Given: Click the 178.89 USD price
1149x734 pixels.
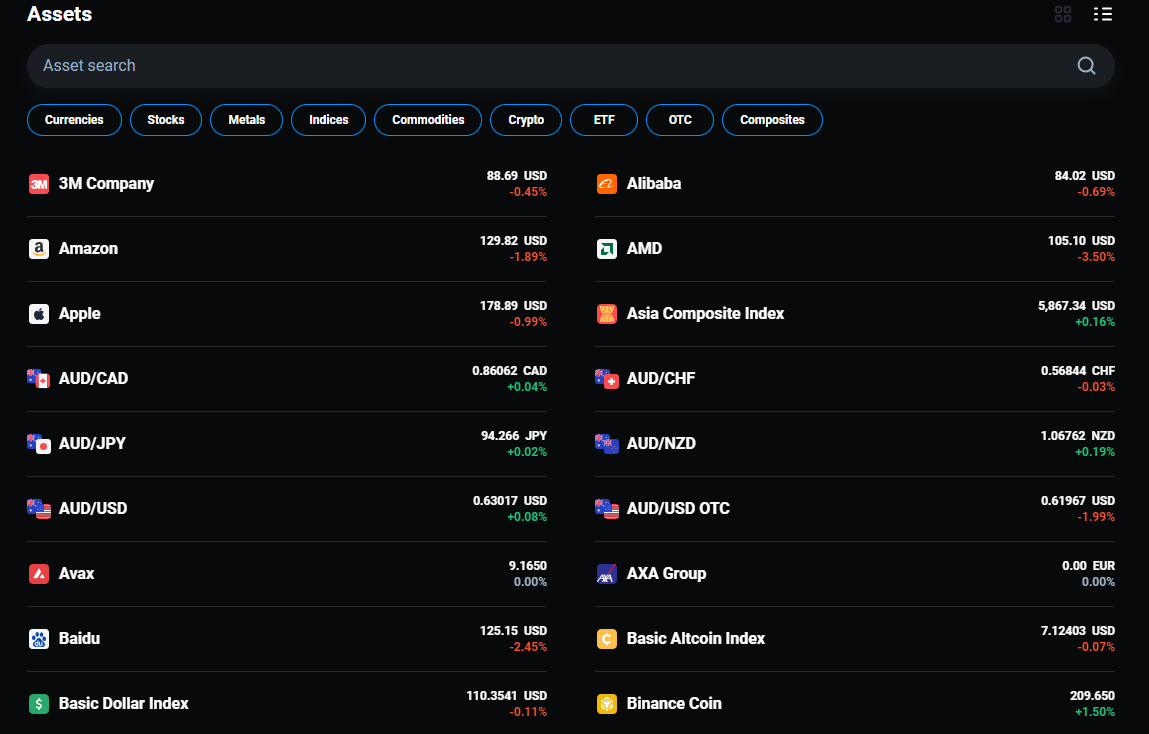Looking at the screenshot, I should (513, 306).
